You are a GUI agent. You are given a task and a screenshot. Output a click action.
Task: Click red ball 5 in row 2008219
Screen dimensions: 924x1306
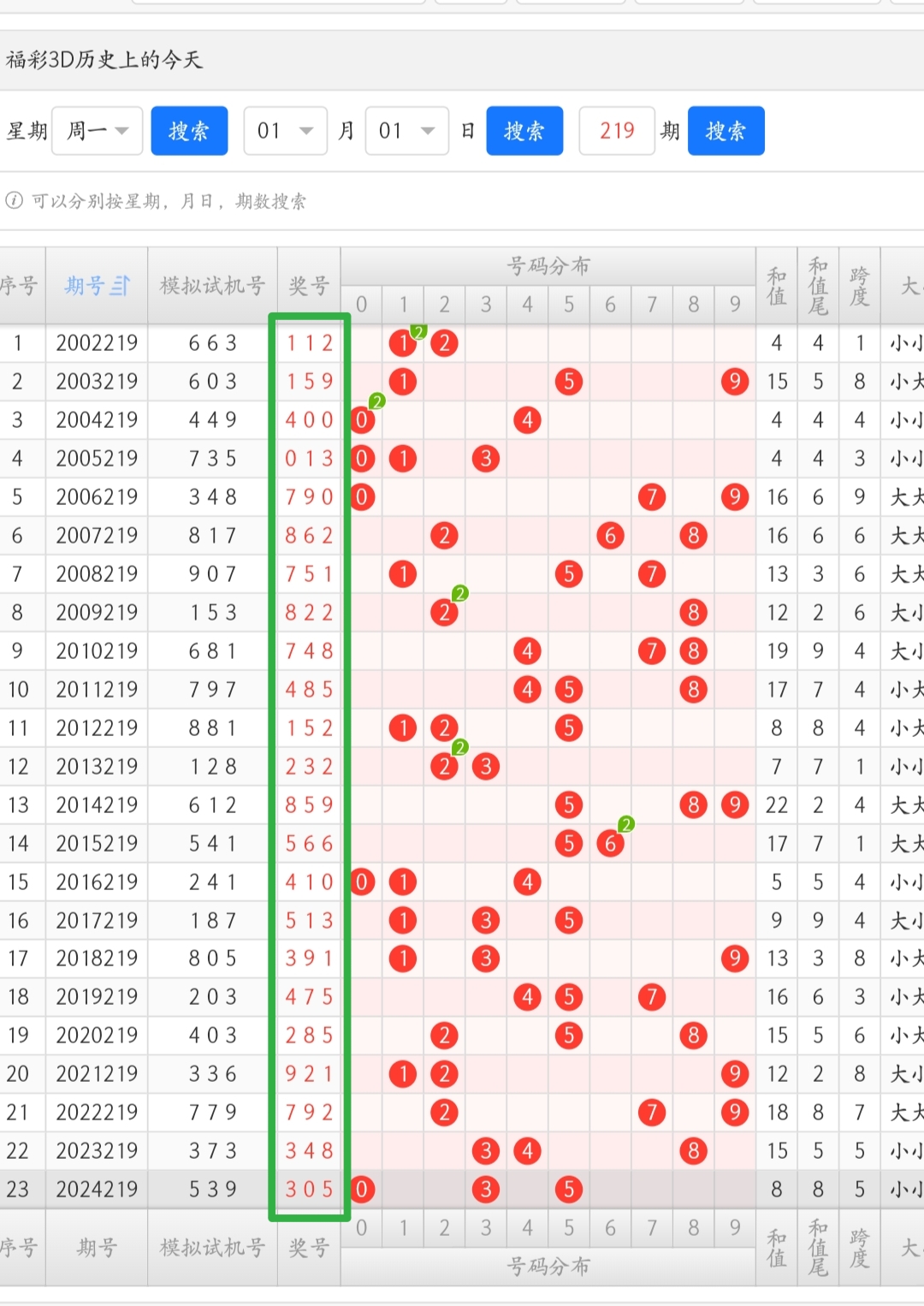point(569,574)
